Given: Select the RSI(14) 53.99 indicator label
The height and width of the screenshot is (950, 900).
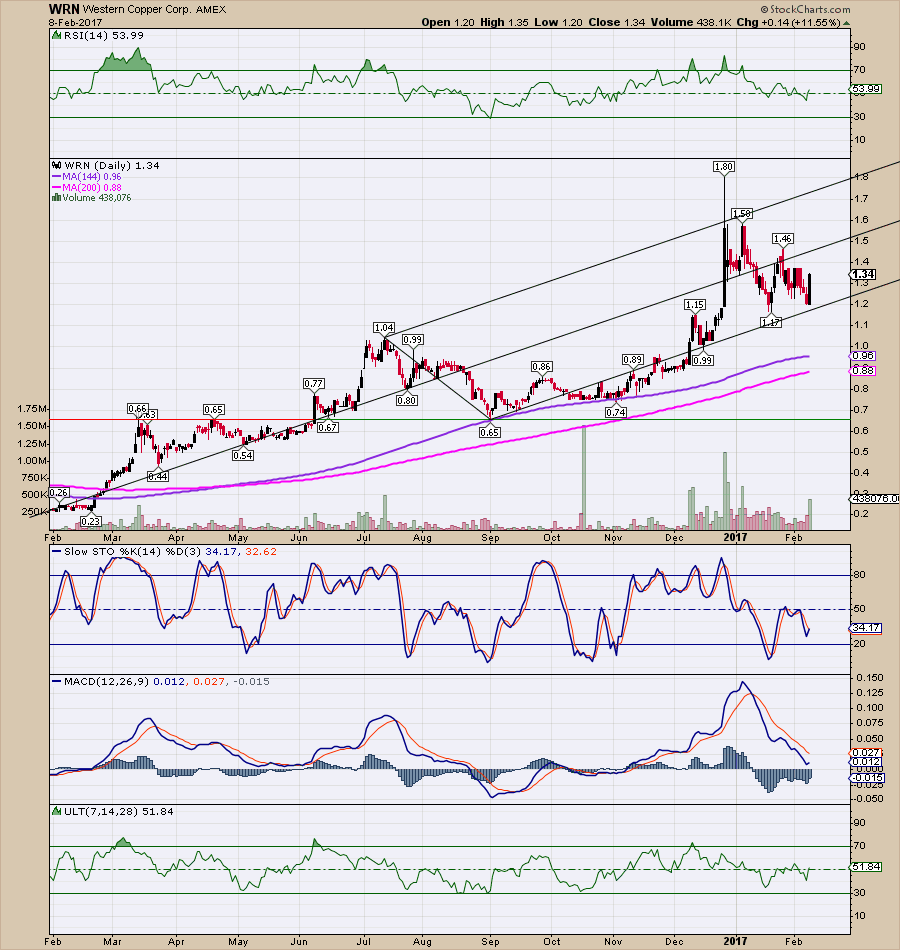Looking at the screenshot, I should [x=98, y=36].
